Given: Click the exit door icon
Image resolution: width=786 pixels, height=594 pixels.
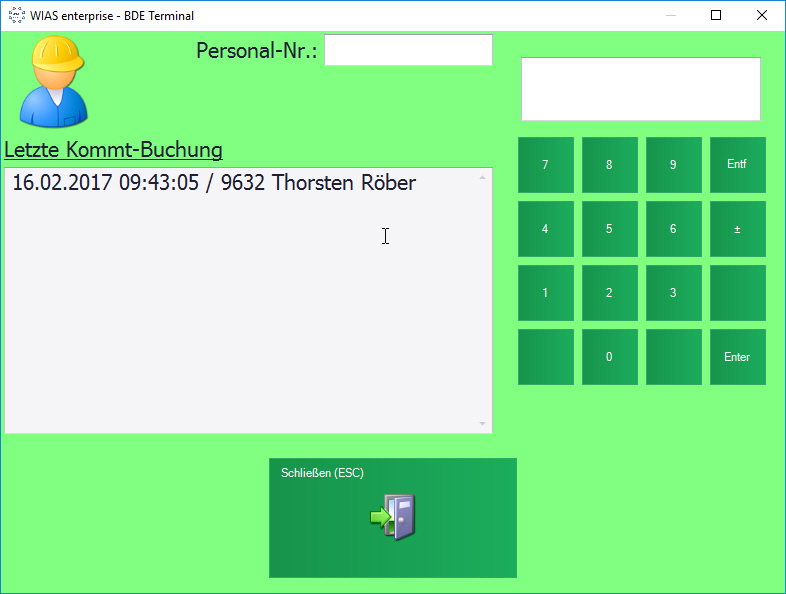Looking at the screenshot, I should 393,517.
